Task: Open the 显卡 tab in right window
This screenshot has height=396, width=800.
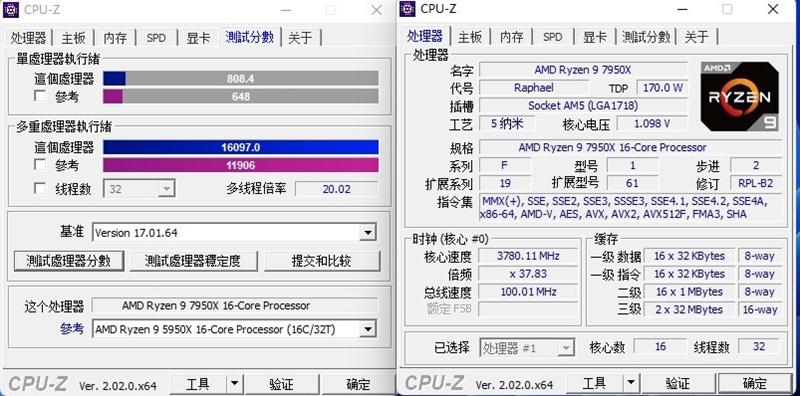Action: tap(595, 37)
